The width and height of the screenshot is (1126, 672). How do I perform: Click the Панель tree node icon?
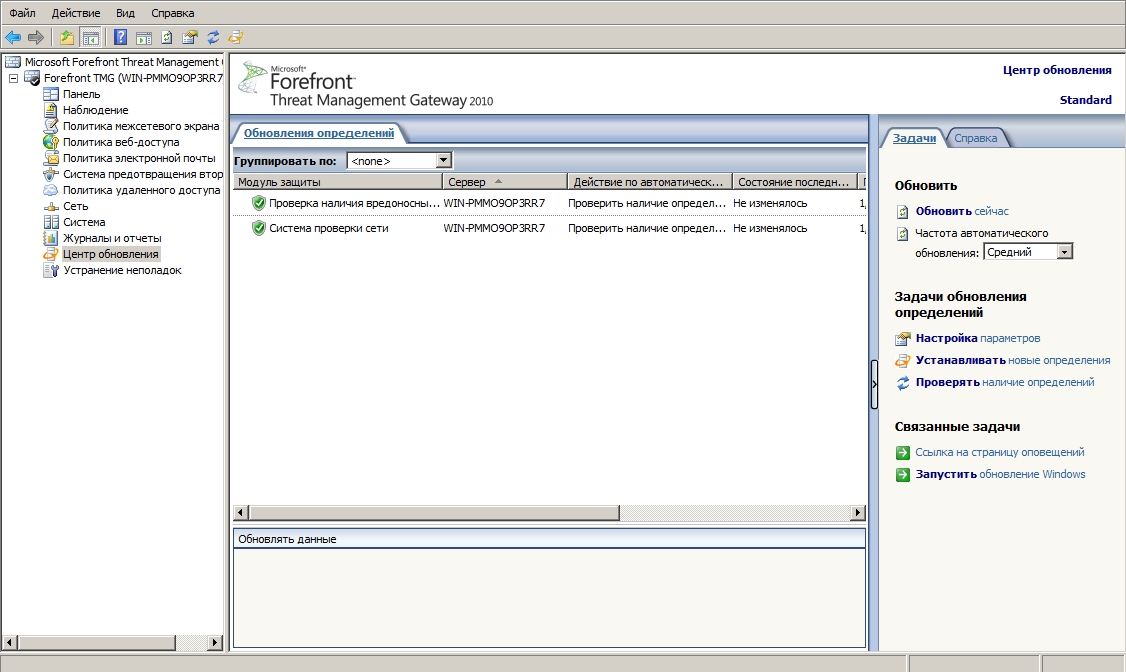coord(51,94)
